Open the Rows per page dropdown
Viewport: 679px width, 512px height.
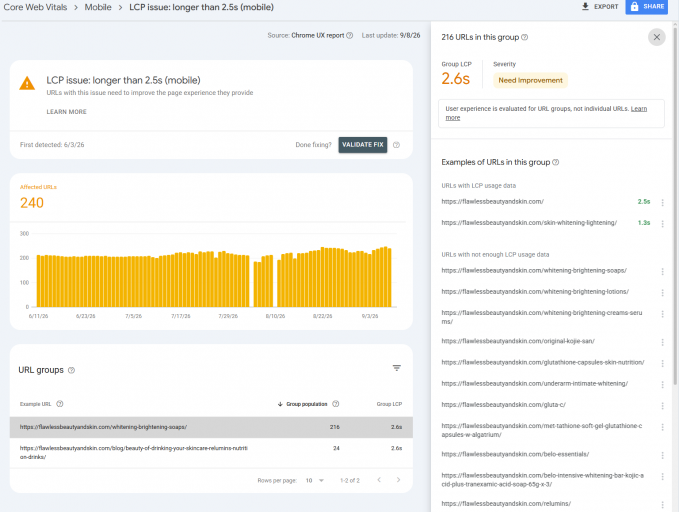click(315, 480)
